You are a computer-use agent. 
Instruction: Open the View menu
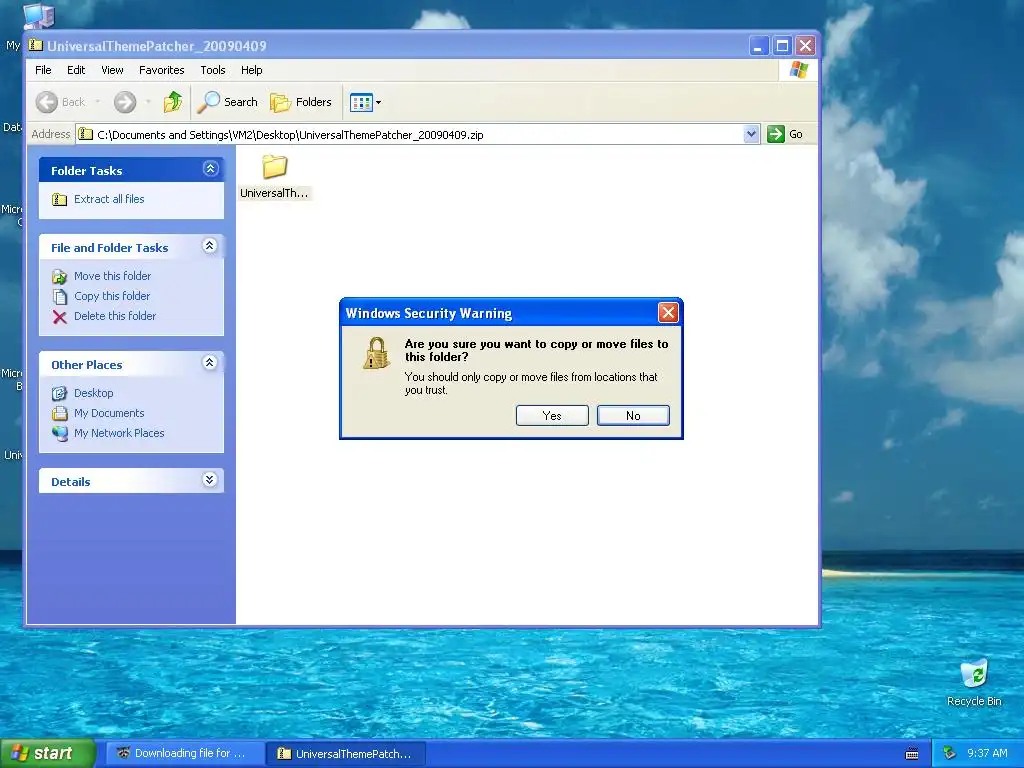coord(112,70)
